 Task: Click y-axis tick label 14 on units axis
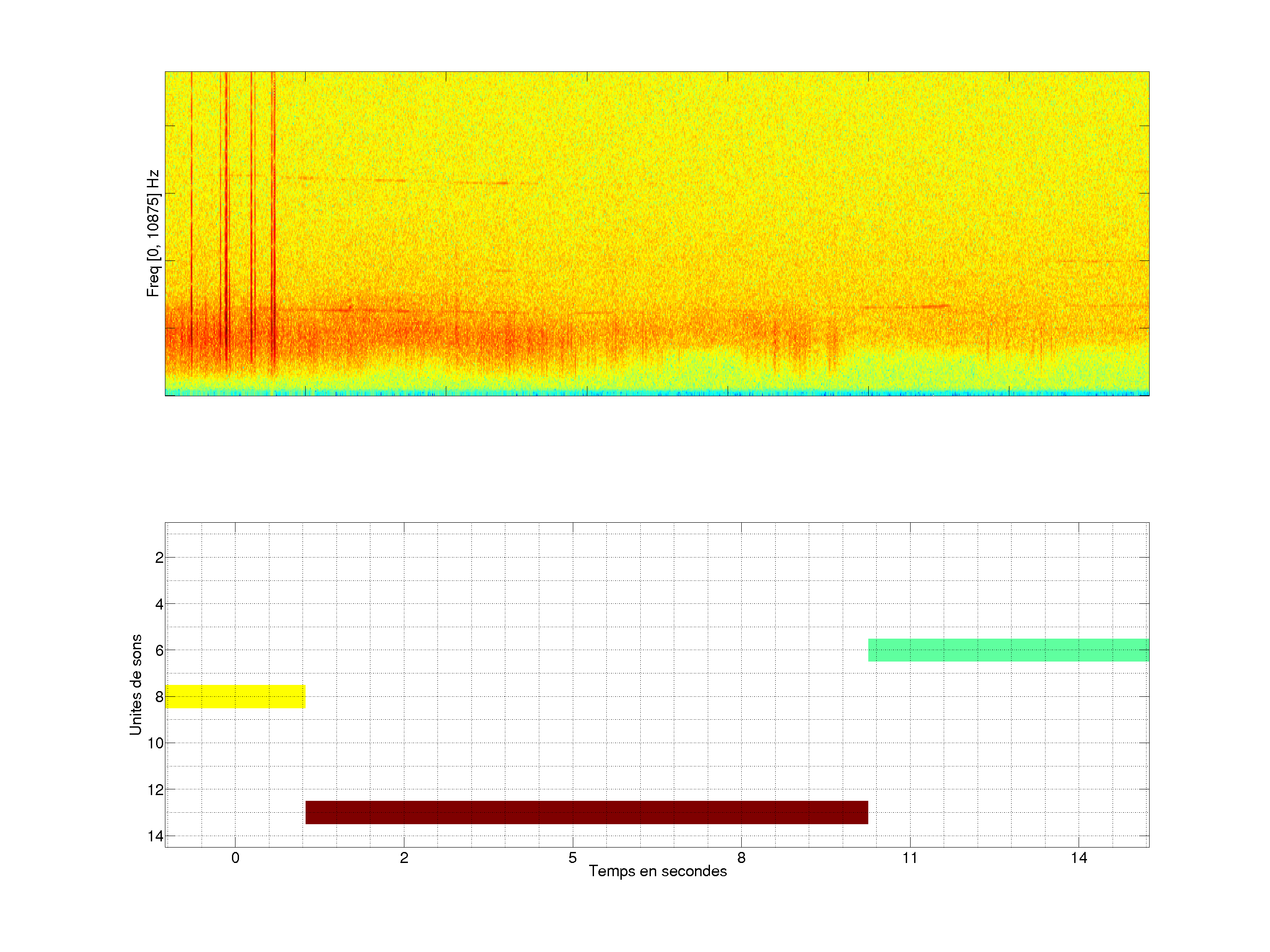[x=156, y=836]
